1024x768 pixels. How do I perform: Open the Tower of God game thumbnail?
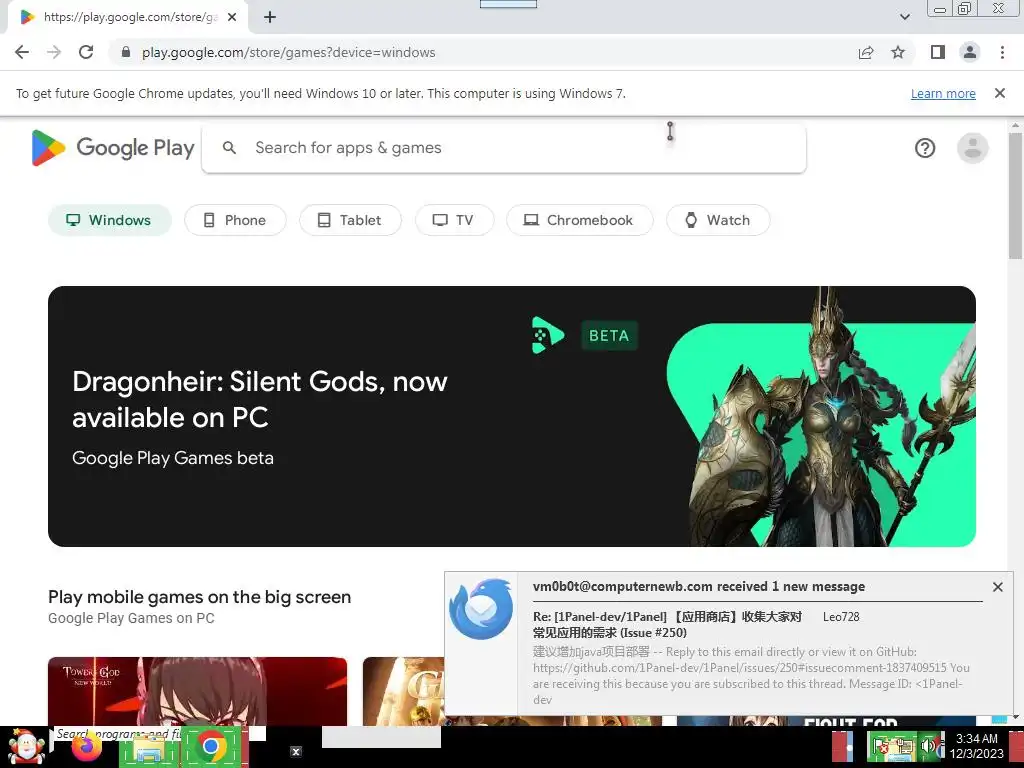pos(197,691)
